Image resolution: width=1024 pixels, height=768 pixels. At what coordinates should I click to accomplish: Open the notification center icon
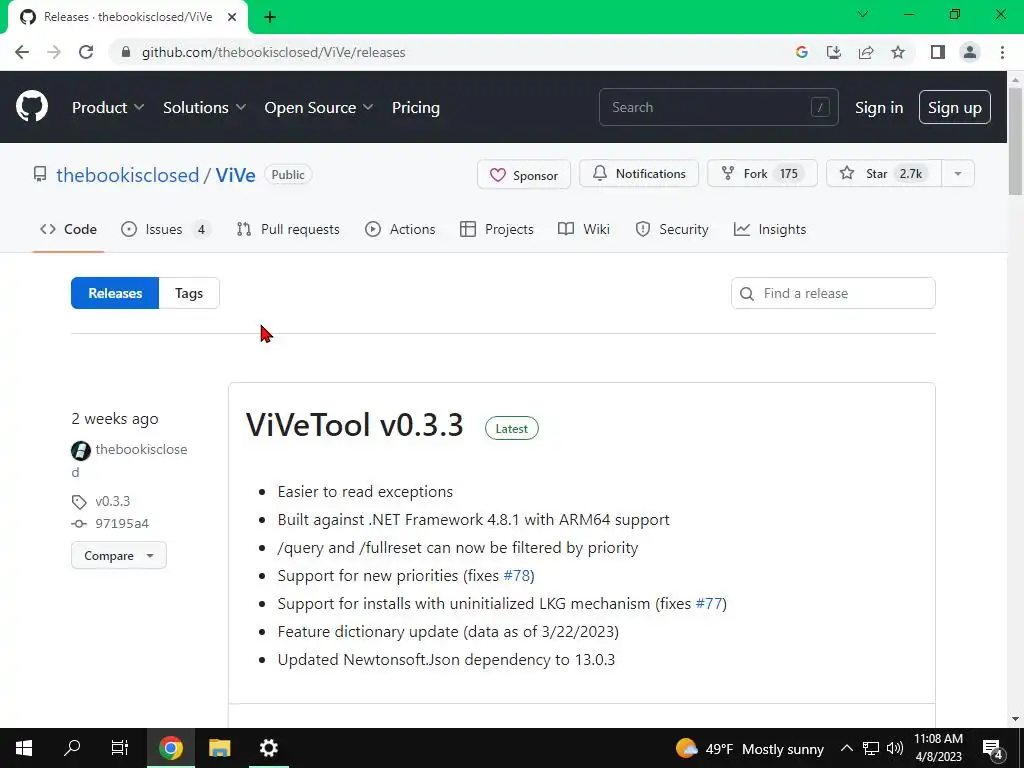tap(992, 748)
